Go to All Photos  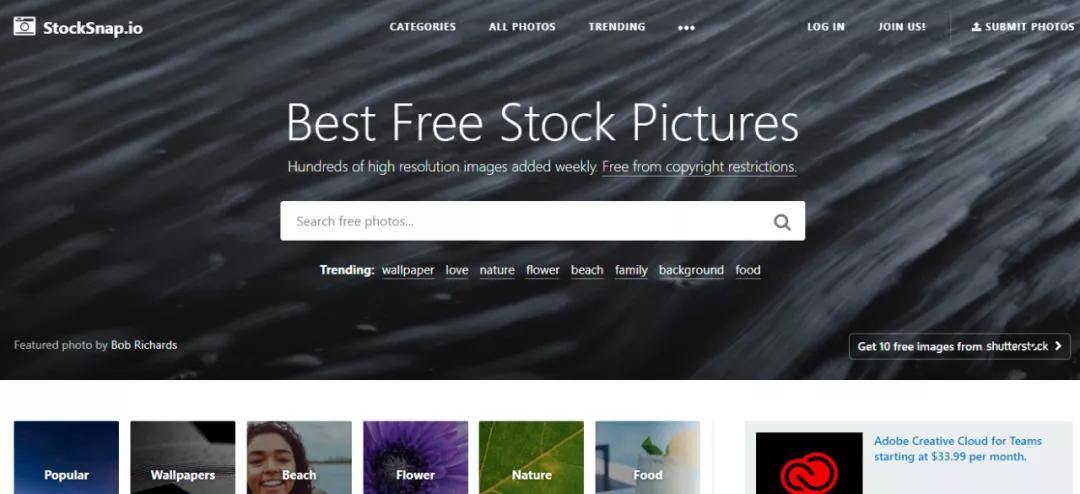[x=522, y=27]
